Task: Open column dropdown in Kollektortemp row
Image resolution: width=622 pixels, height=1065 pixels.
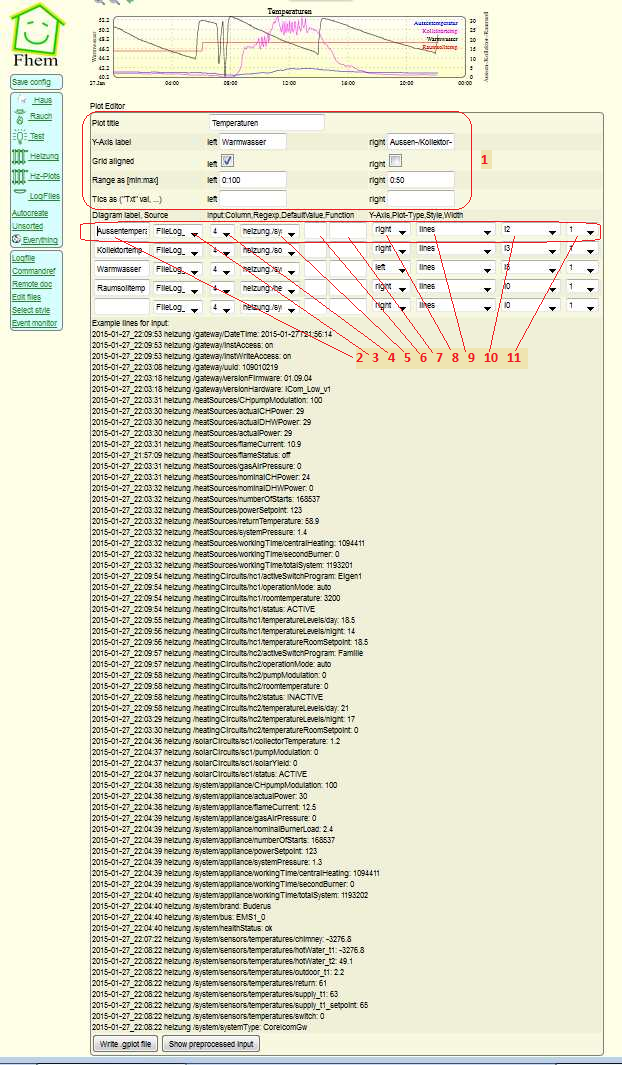Action: point(222,249)
